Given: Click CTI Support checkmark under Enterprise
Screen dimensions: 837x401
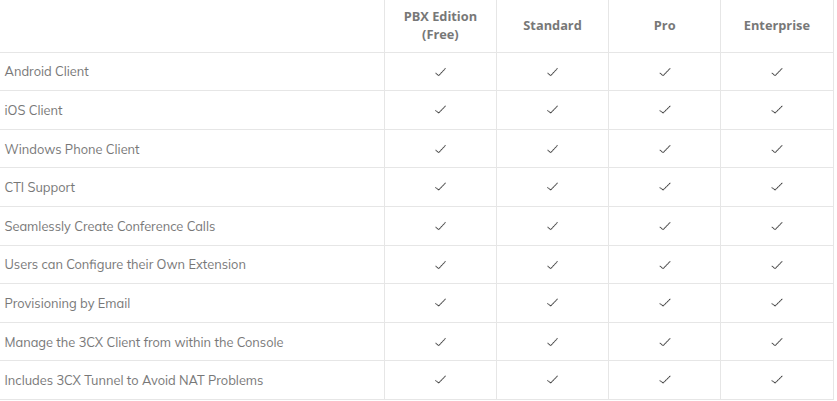Looking at the screenshot, I should click(x=777, y=188).
